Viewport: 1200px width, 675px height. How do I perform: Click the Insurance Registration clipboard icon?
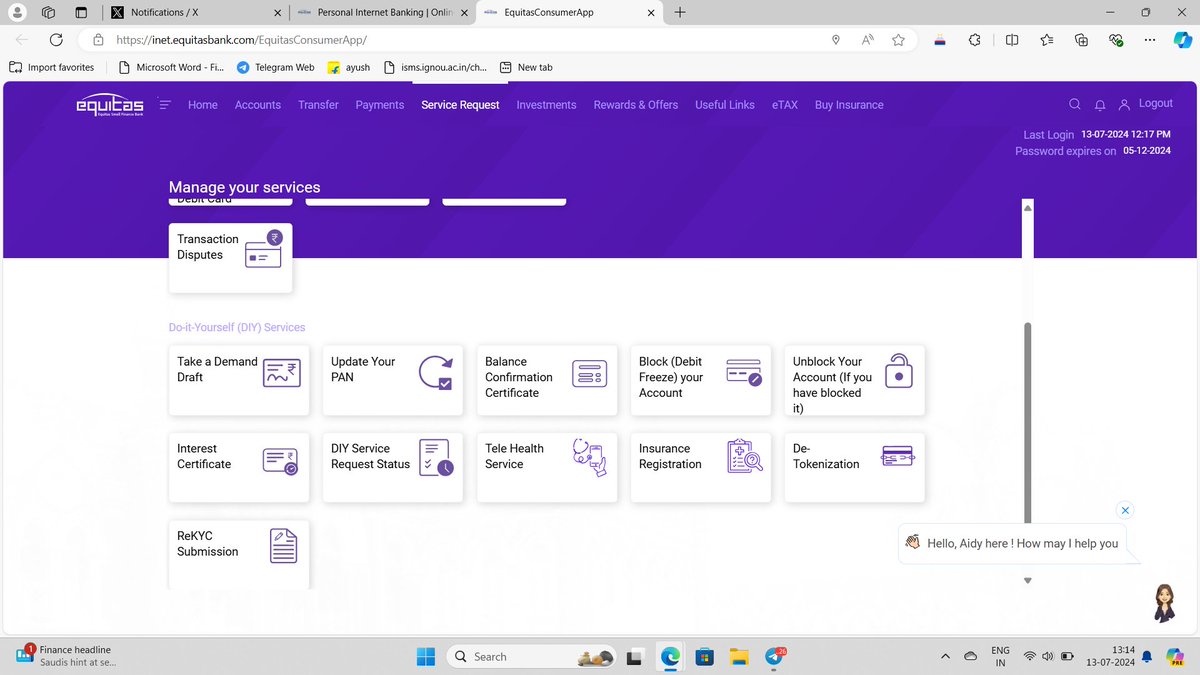745,456
